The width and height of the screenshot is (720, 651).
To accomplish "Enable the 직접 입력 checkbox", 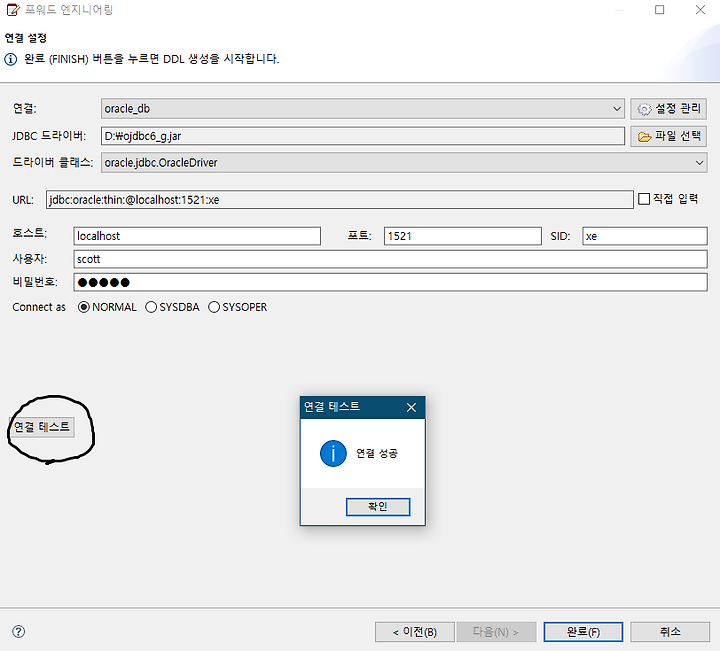I will tap(644, 199).
